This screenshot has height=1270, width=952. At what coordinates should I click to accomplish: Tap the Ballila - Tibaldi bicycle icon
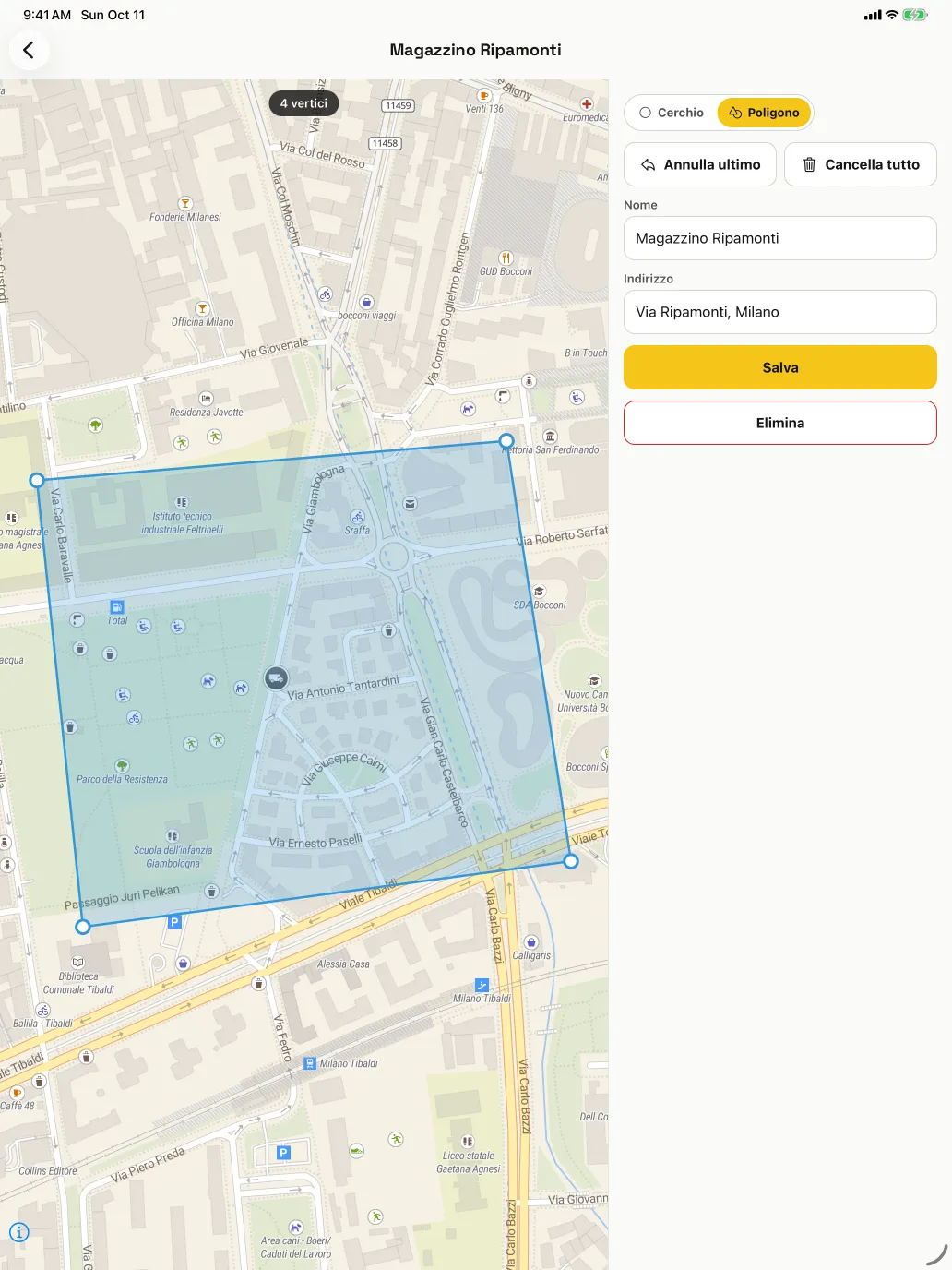pyautogui.click(x=43, y=1011)
